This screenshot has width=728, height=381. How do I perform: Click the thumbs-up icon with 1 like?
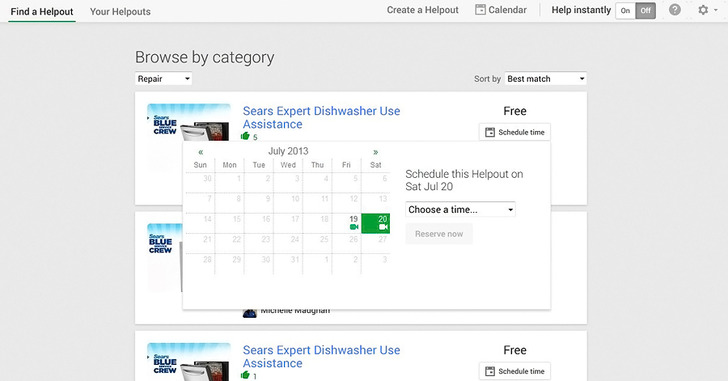point(245,375)
